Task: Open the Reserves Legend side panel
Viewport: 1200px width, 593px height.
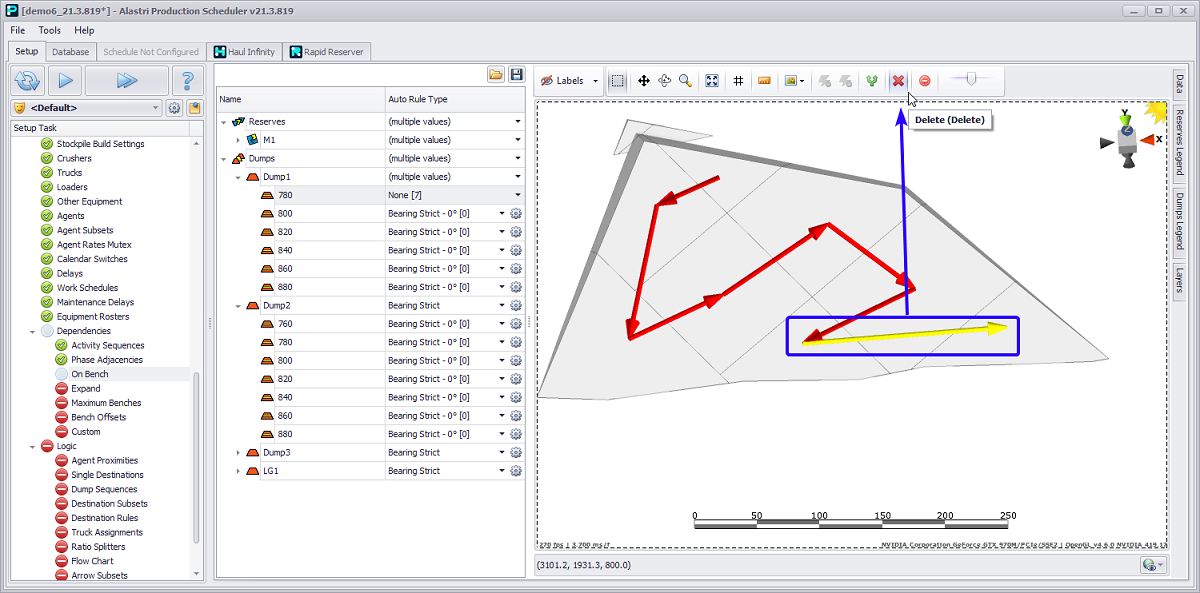Action: 1180,142
